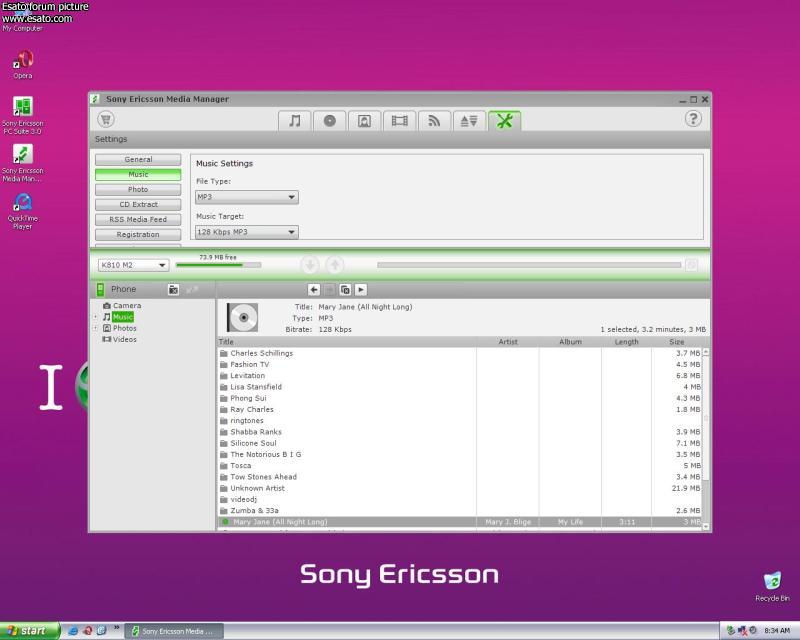Select the Shabba Ranks folder row
Screen dimensions: 800x640
(460, 432)
